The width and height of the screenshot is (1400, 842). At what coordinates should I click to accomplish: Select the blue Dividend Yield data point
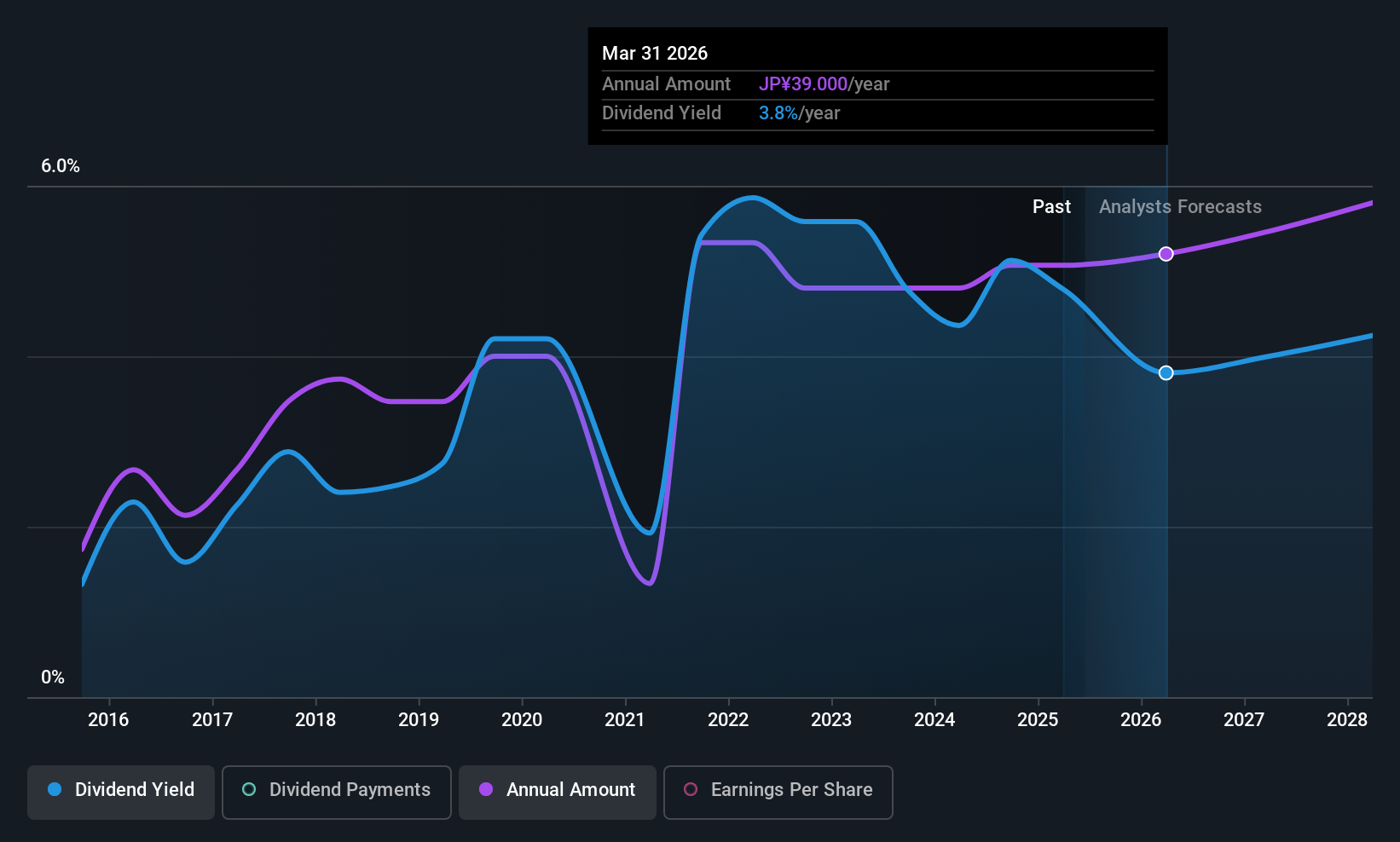click(1166, 372)
